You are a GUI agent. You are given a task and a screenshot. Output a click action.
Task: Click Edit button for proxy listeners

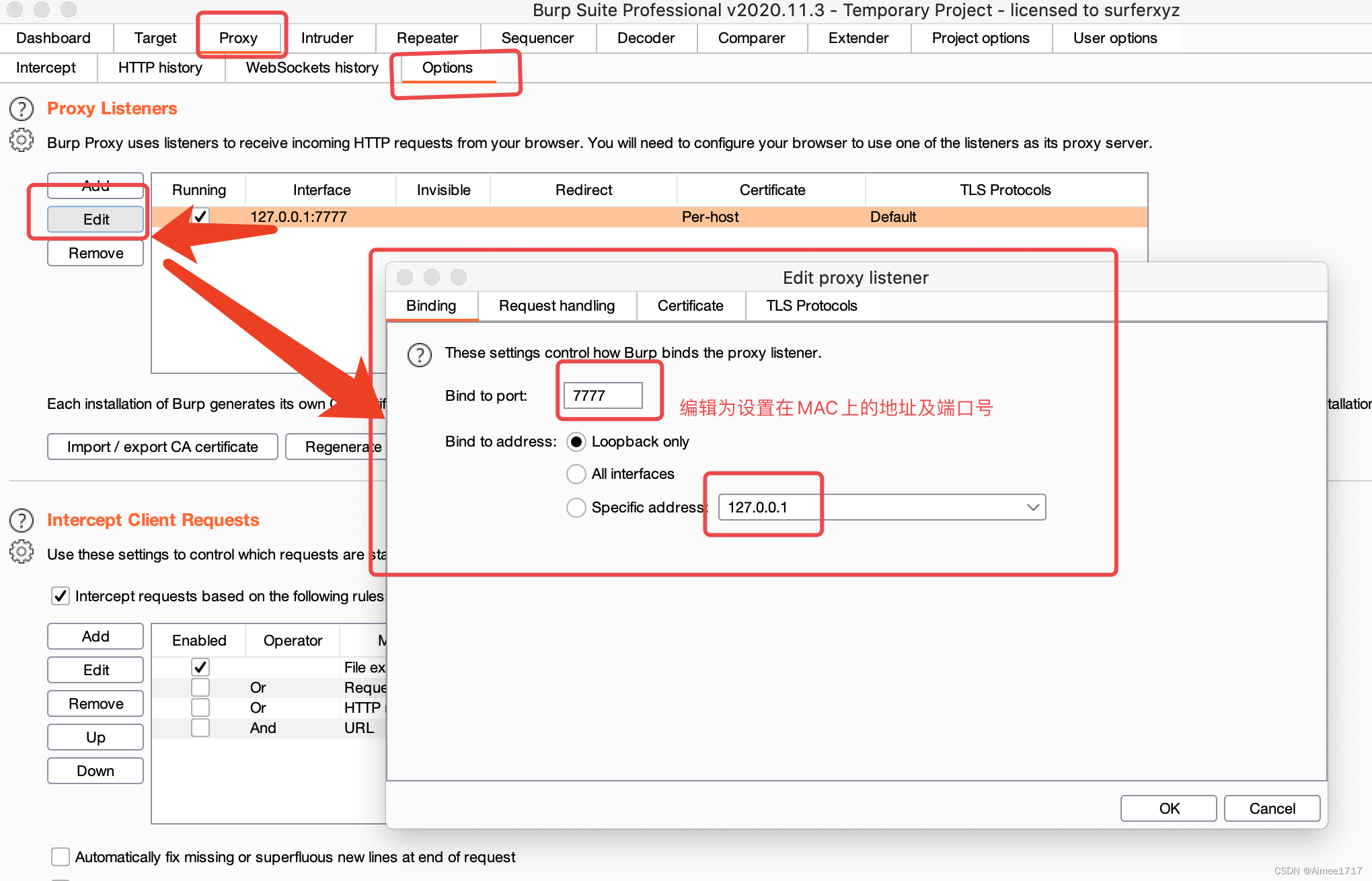96,219
